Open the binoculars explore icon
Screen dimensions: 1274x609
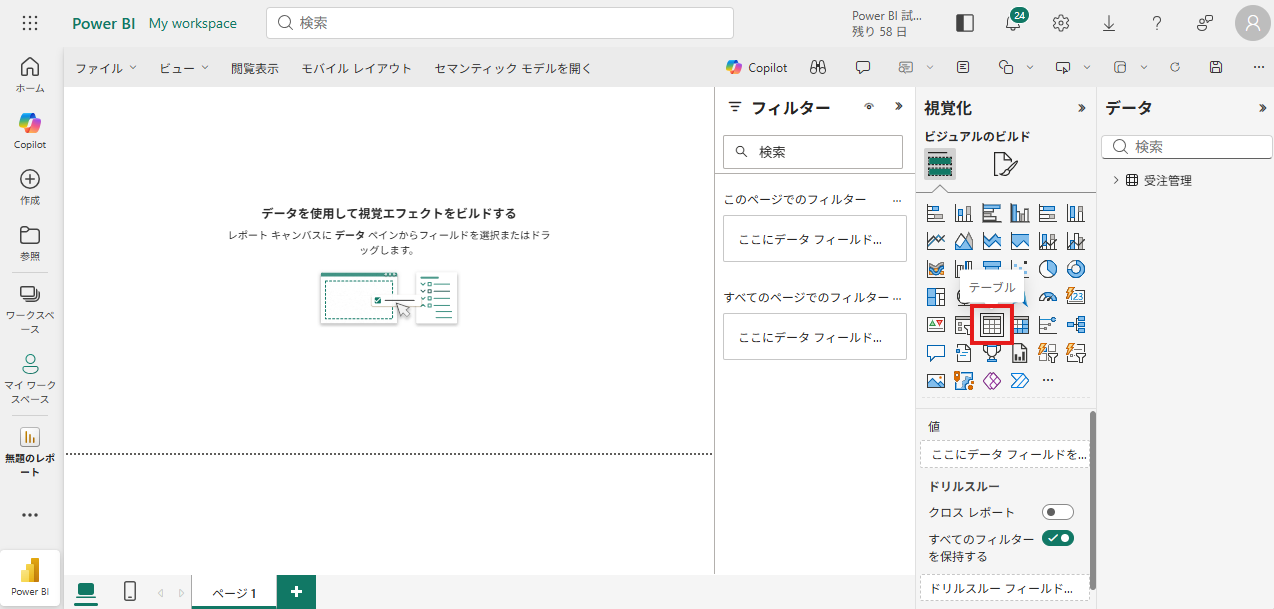coord(818,67)
